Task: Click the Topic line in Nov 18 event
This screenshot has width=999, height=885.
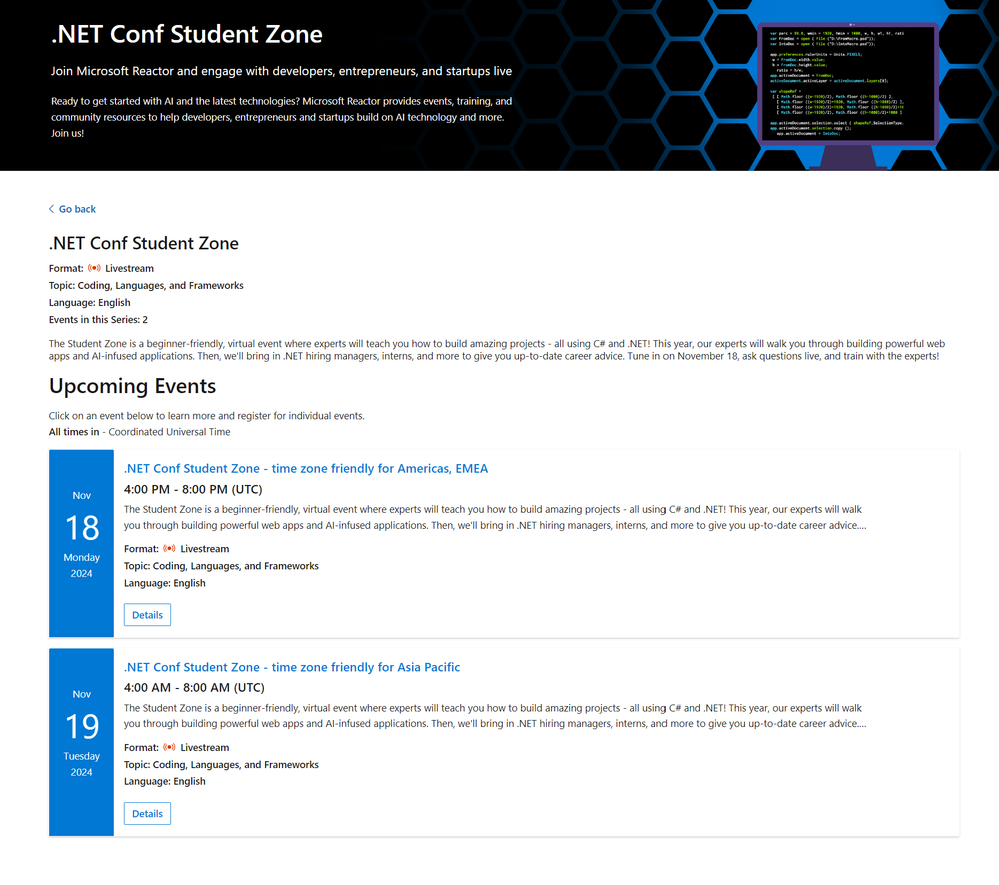Action: [222, 566]
